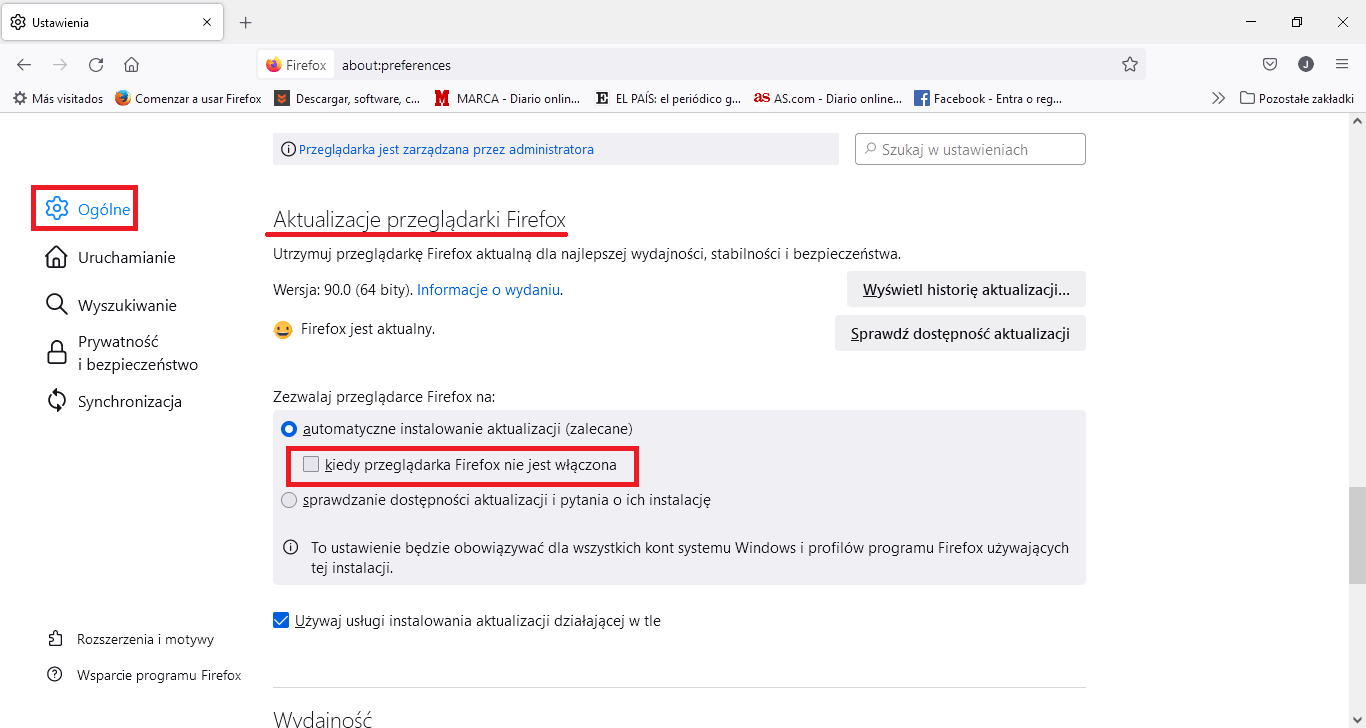This screenshot has width=1366, height=728.
Task: Click the Aktualizacje przeglądarki Firefox heading
Action: pos(420,219)
